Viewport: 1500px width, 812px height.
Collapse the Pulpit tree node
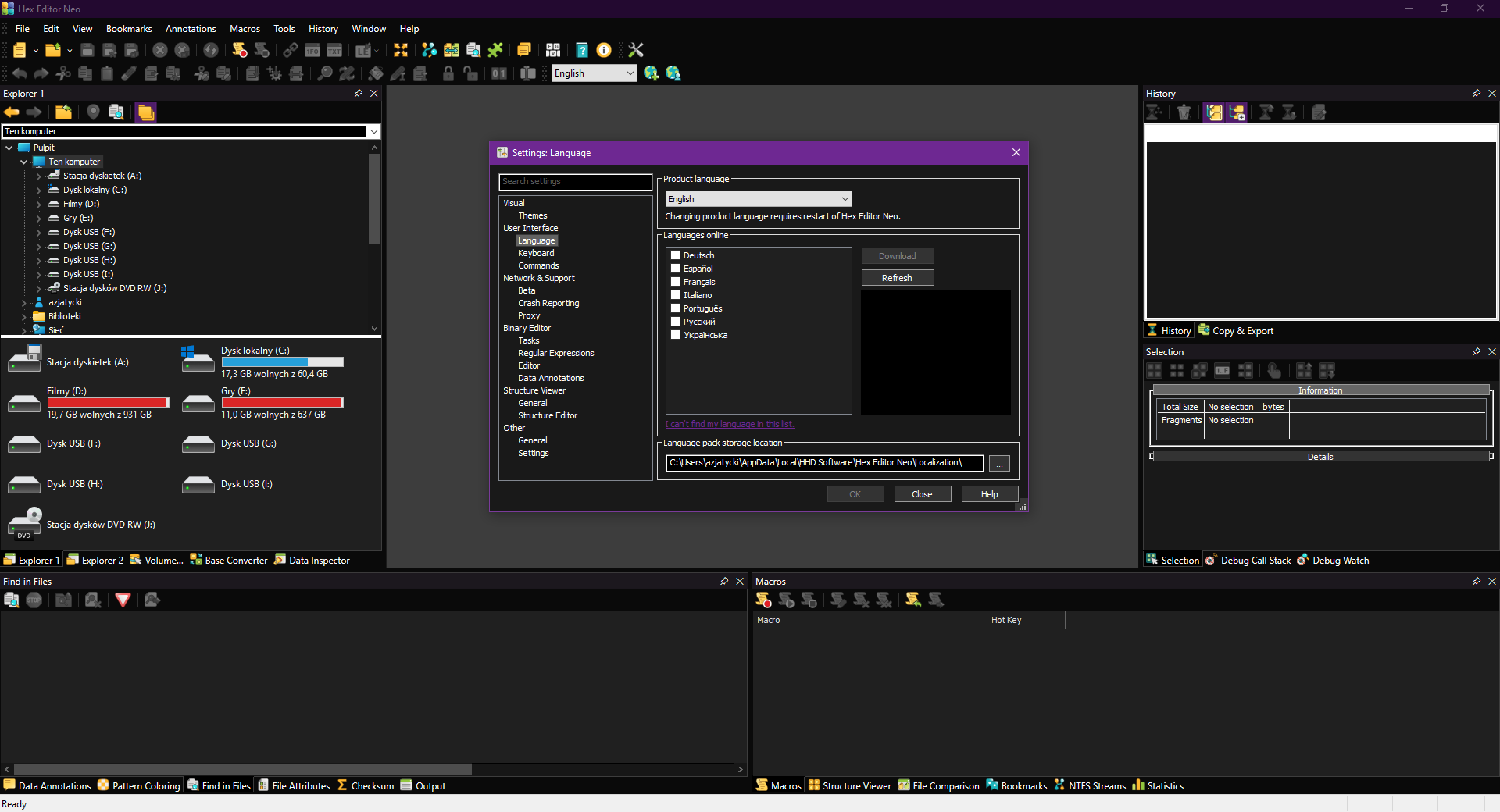(x=9, y=148)
